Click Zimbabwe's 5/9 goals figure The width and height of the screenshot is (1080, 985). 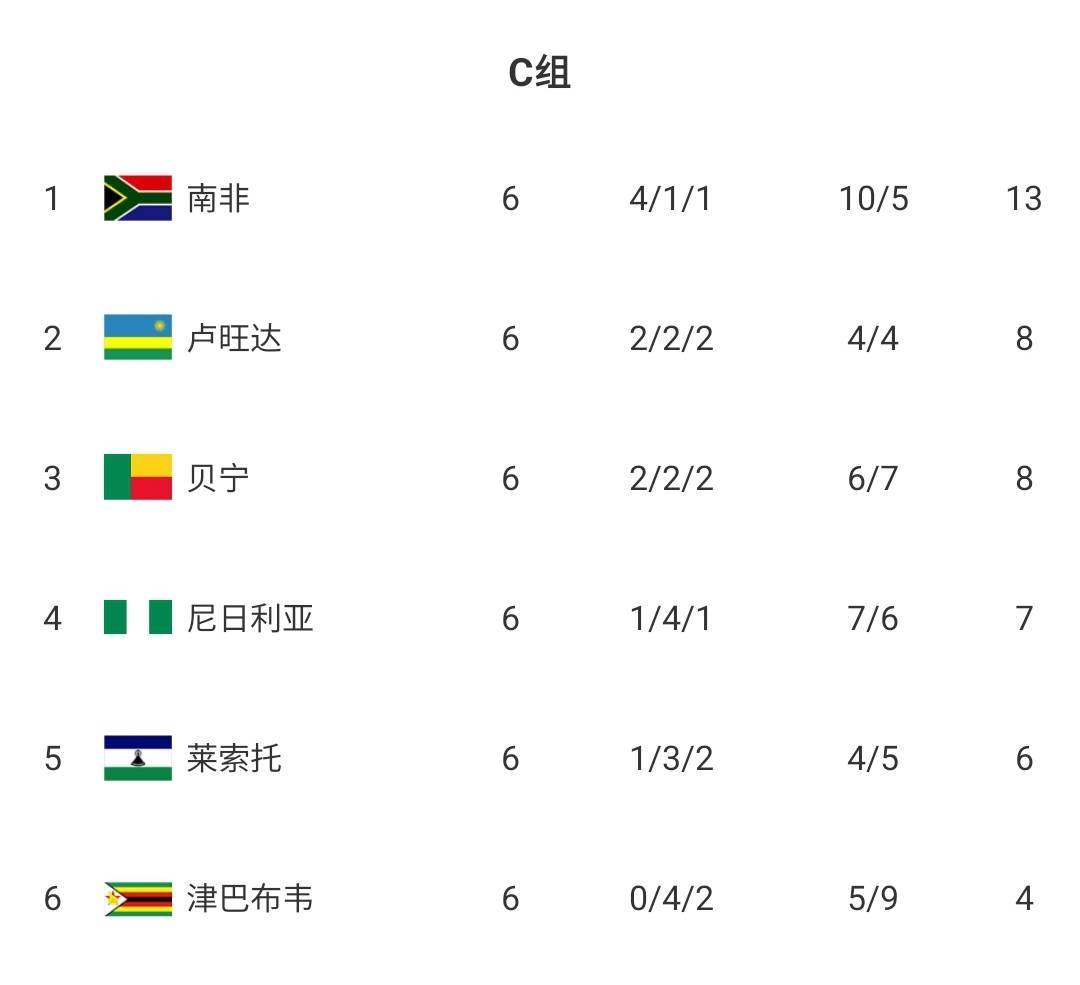point(873,898)
